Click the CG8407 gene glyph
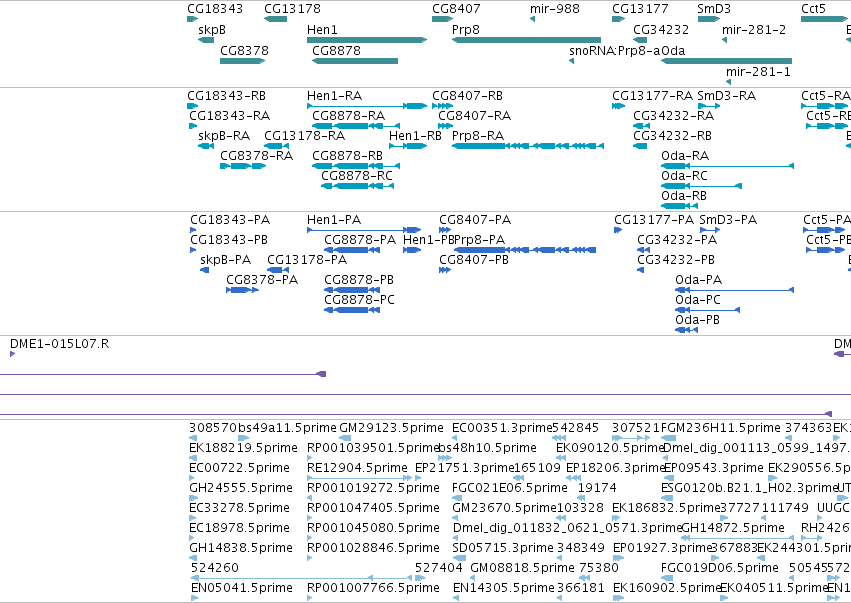 [x=443, y=19]
